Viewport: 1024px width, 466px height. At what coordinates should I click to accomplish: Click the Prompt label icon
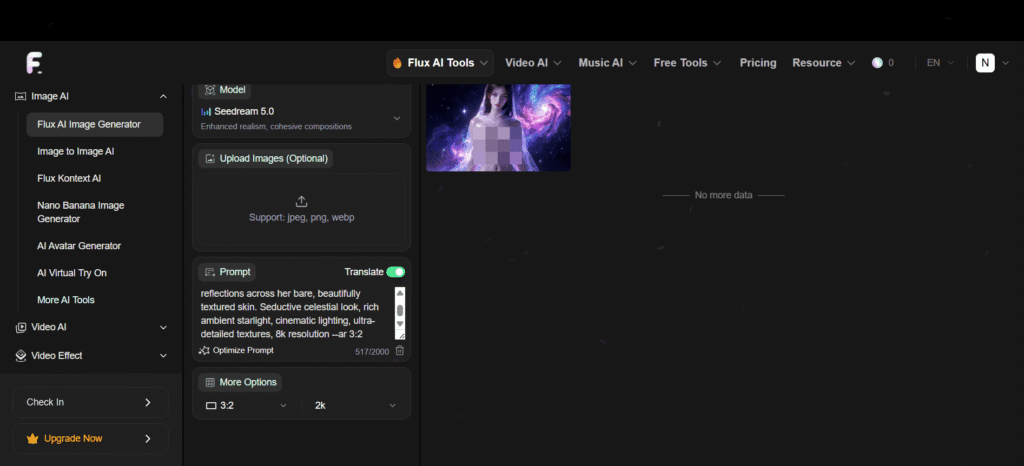(x=210, y=272)
